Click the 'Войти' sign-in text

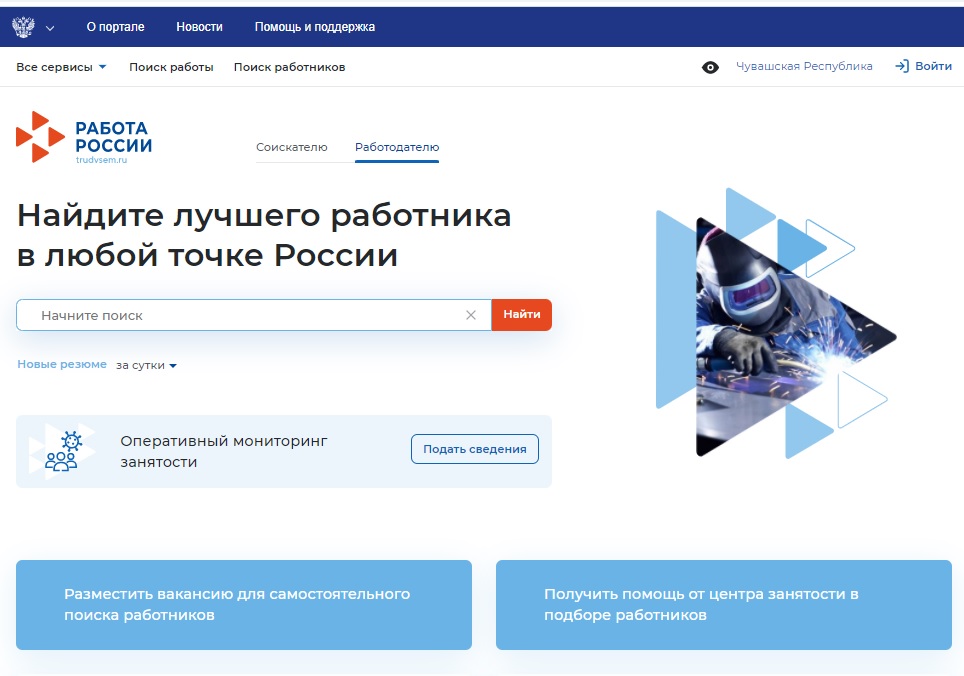pos(933,66)
